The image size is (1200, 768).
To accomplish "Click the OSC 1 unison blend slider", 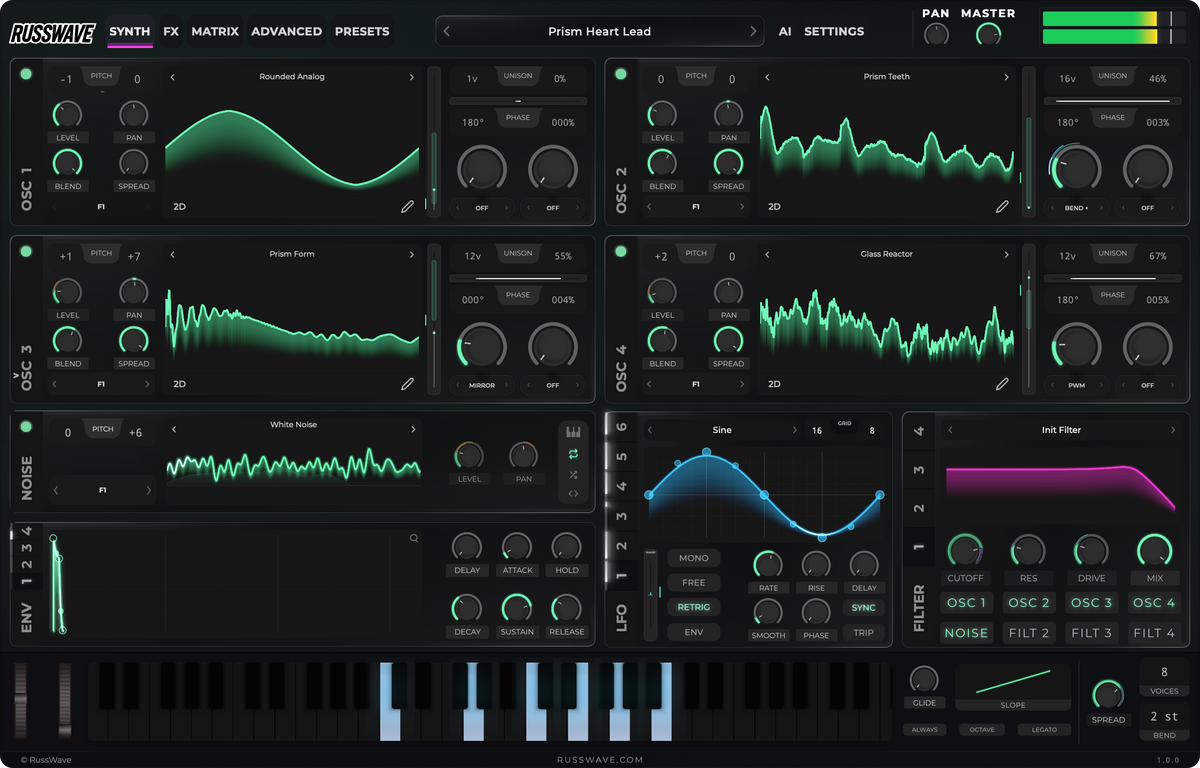I will coord(518,101).
